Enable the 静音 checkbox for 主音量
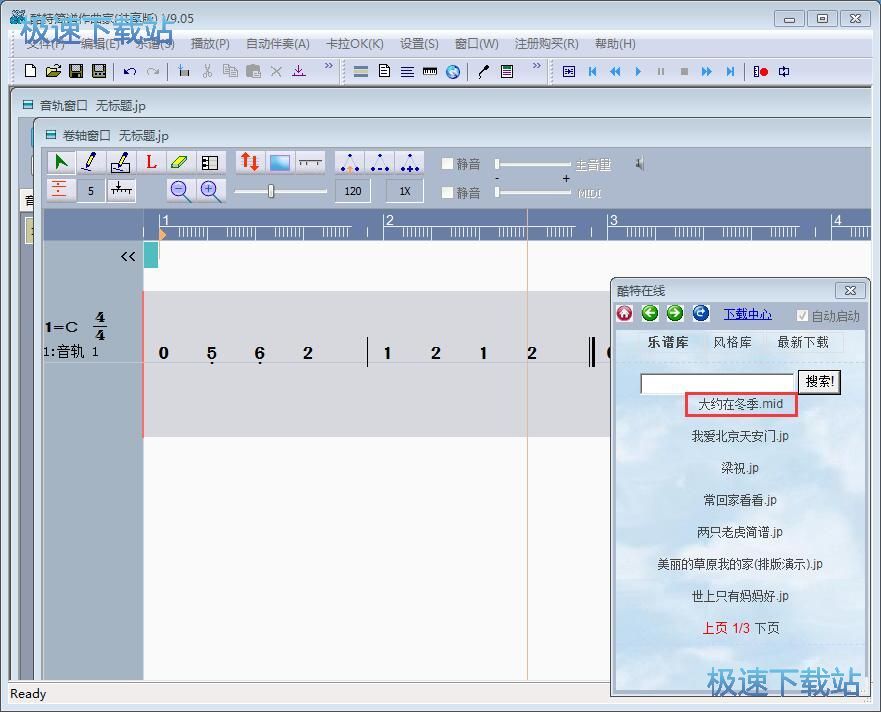This screenshot has width=881, height=712. pos(447,164)
